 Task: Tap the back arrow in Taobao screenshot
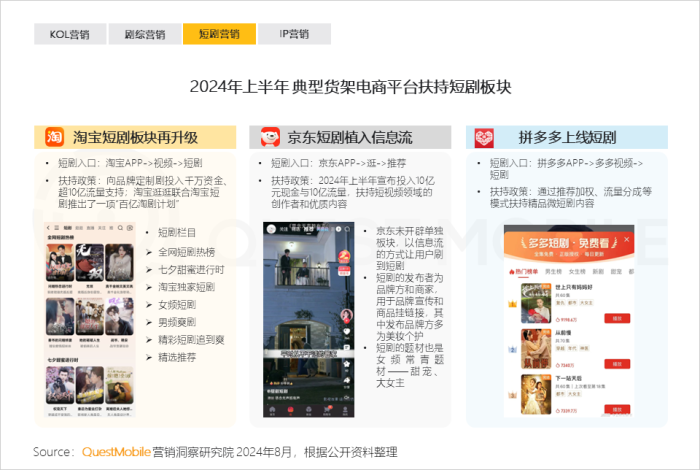click(x=49, y=230)
